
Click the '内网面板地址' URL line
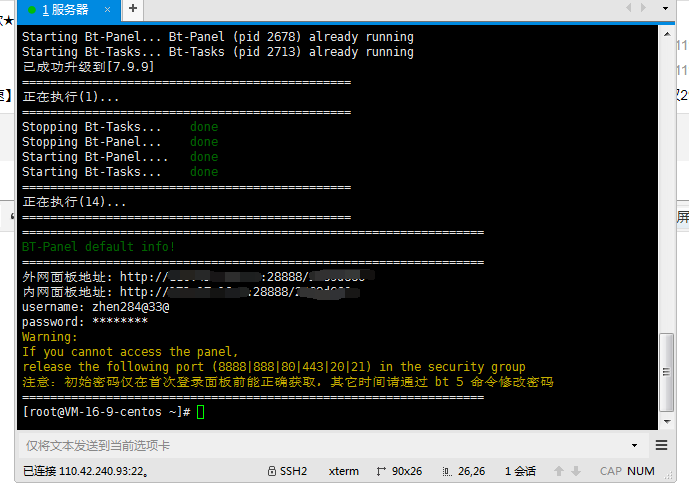191,292
